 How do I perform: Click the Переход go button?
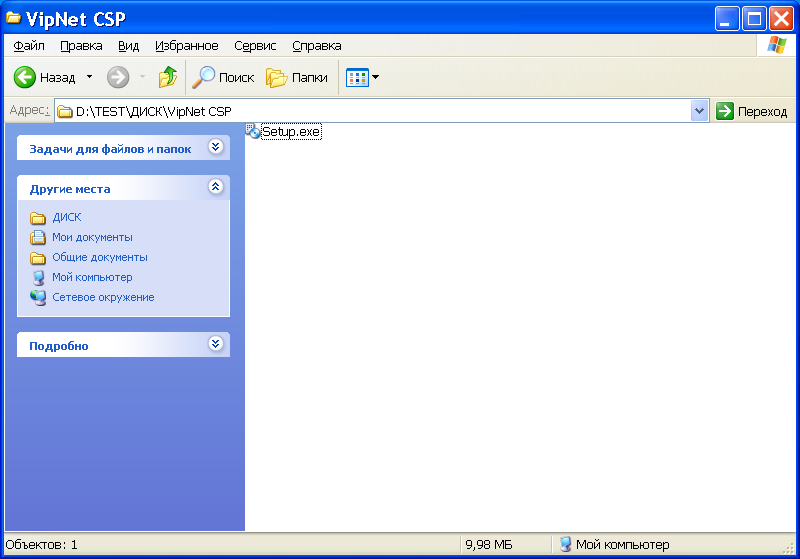pyautogui.click(x=752, y=111)
